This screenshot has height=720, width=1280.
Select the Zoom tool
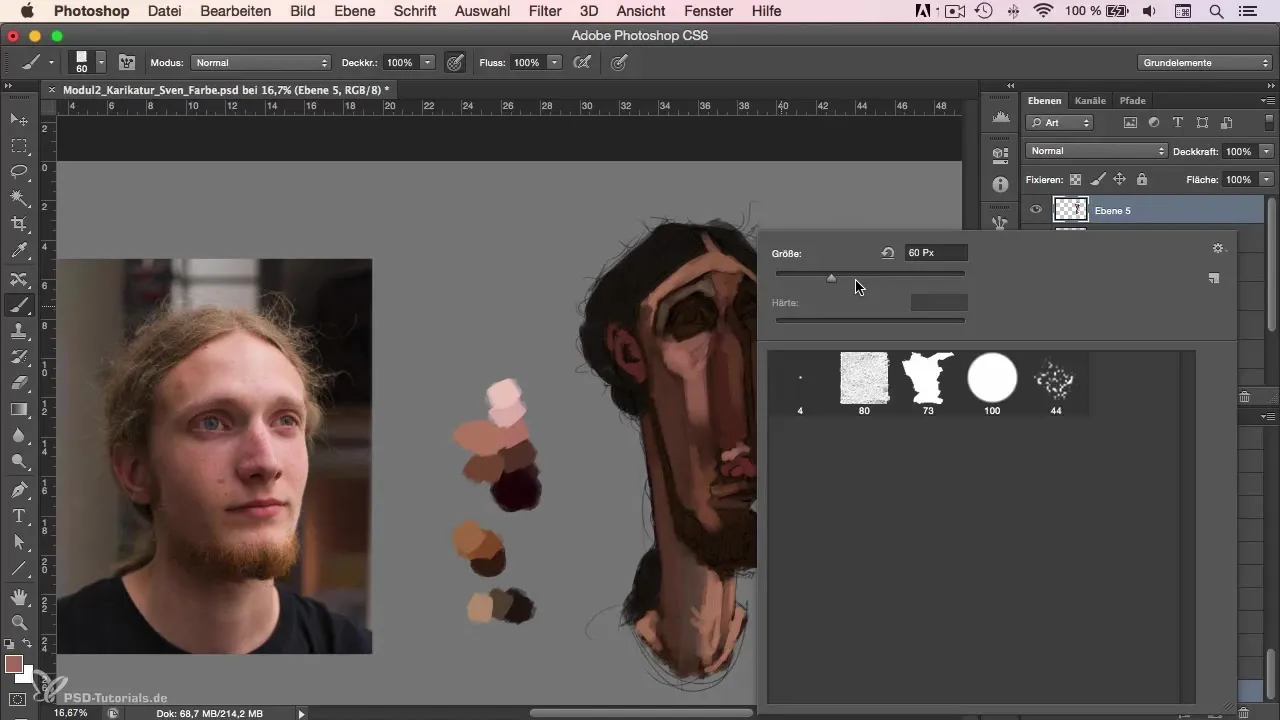[19, 623]
